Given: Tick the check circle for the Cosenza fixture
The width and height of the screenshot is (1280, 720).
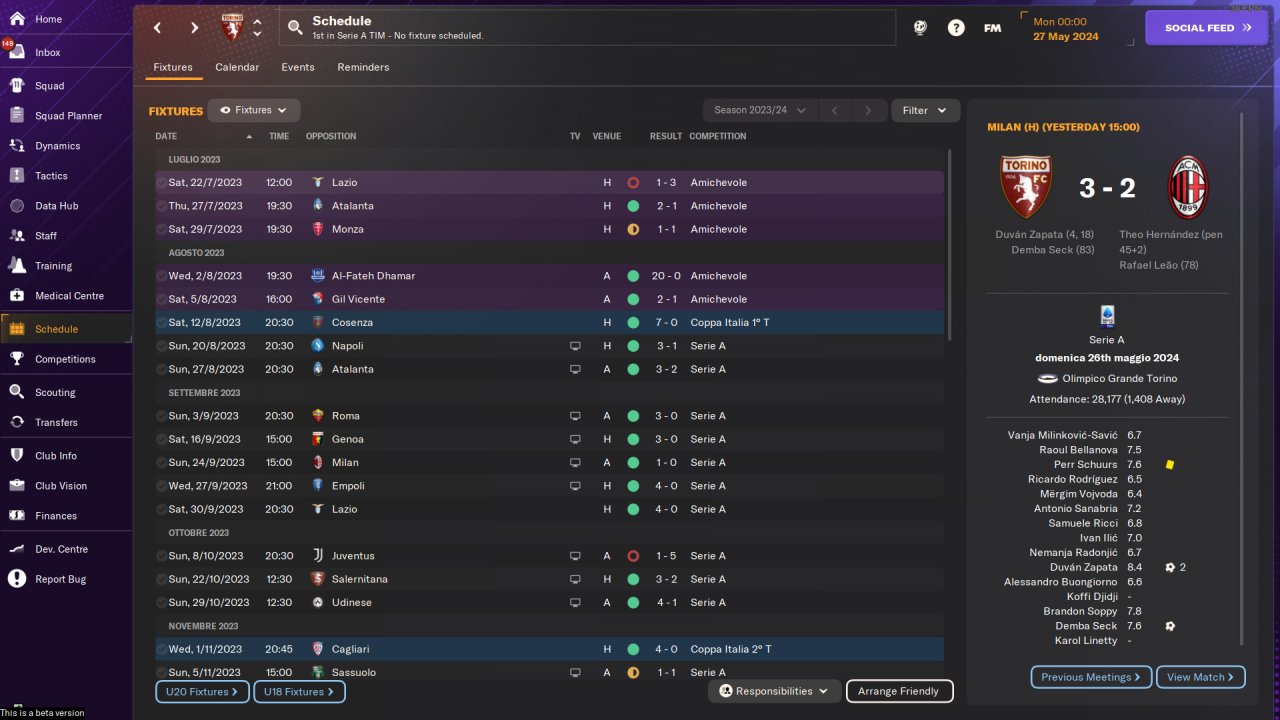Looking at the screenshot, I should (162, 323).
